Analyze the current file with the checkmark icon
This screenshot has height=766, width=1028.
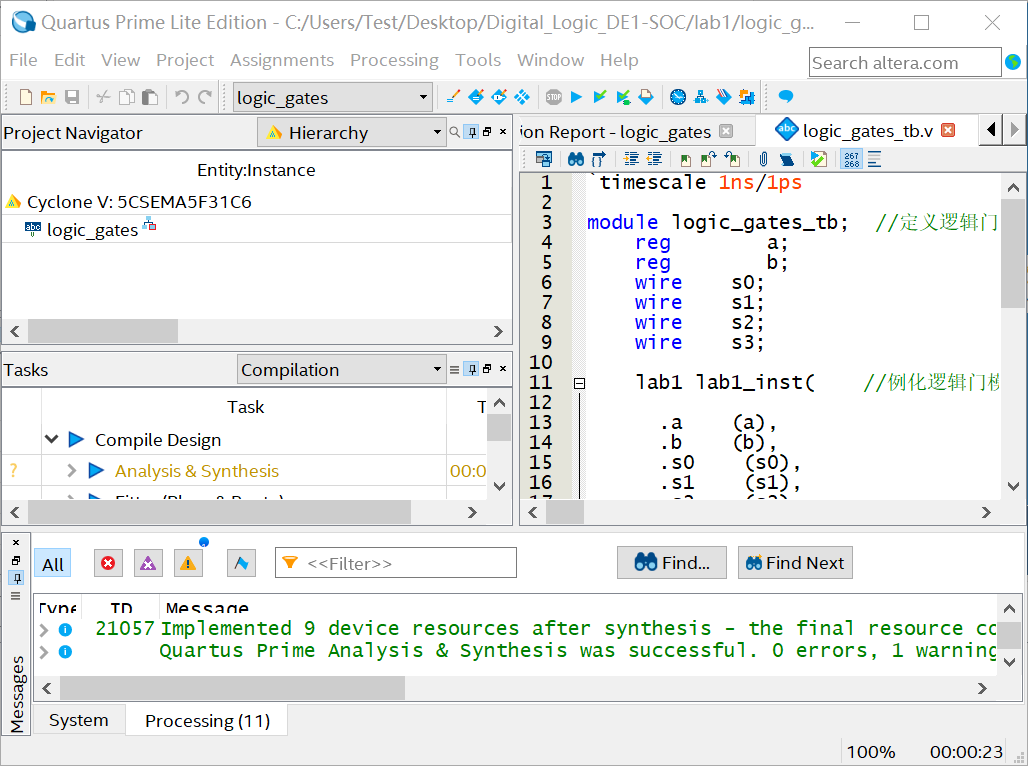(818, 159)
